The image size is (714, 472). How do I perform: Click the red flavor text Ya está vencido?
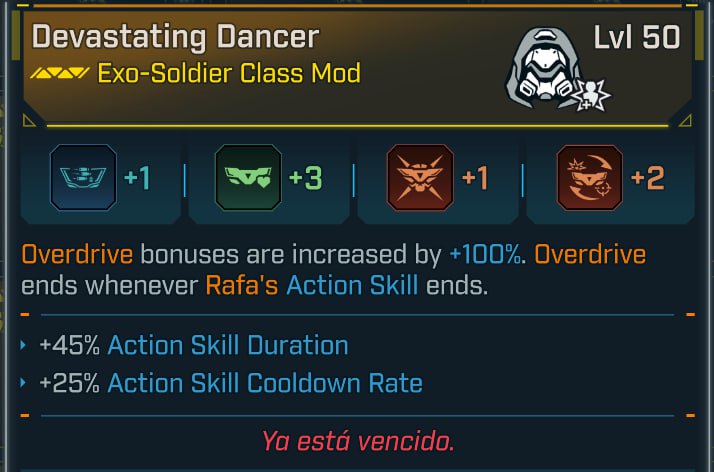(358, 441)
